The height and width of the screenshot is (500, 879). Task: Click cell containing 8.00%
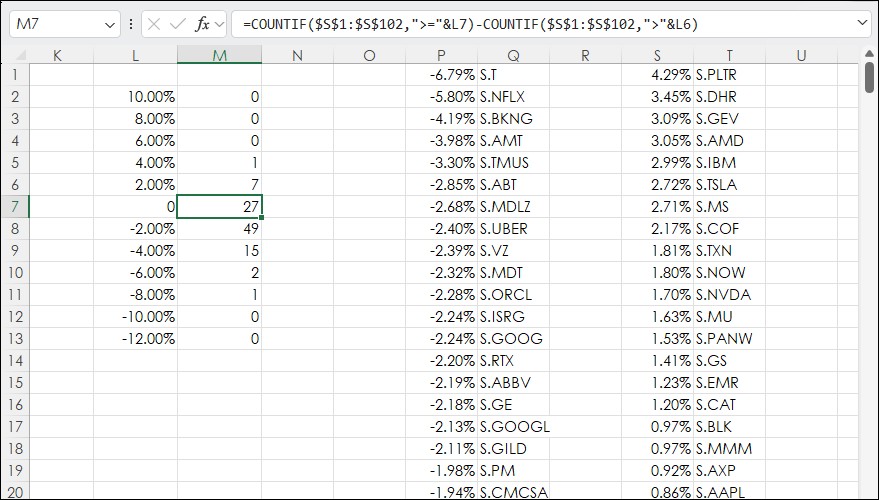click(x=135, y=119)
